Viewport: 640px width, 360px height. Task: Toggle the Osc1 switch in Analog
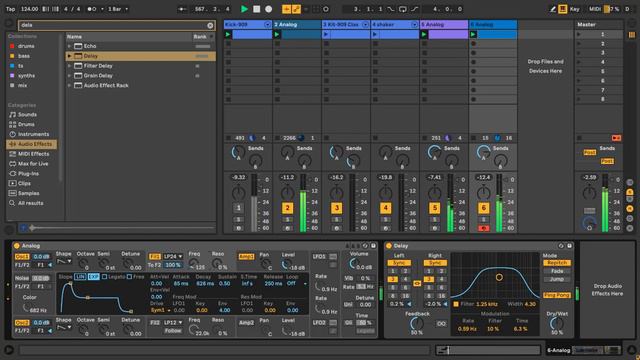coord(22,257)
